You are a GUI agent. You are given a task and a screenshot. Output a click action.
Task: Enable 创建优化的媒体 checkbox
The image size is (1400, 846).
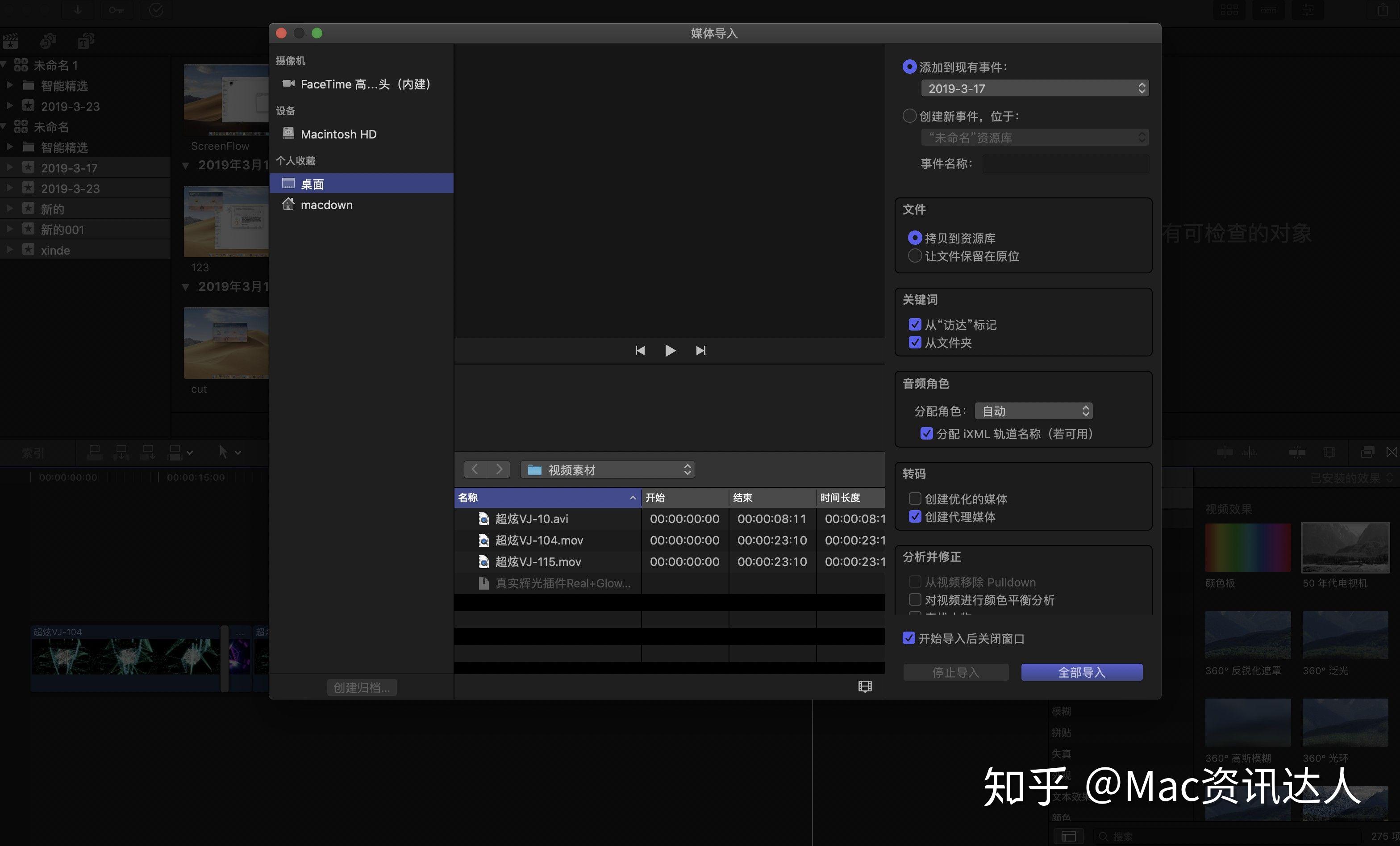tap(915, 498)
